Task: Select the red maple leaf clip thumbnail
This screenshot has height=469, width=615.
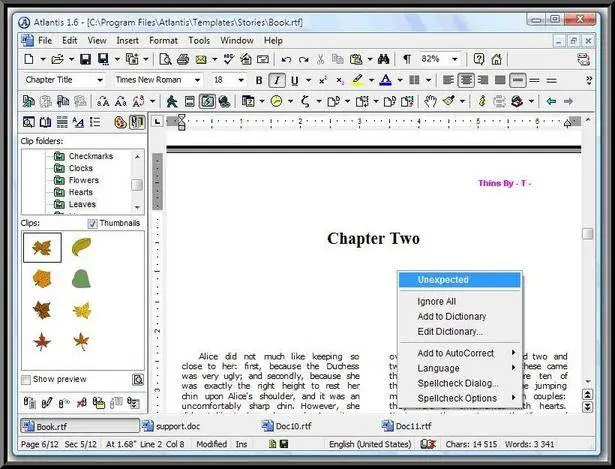Action: pos(42,342)
